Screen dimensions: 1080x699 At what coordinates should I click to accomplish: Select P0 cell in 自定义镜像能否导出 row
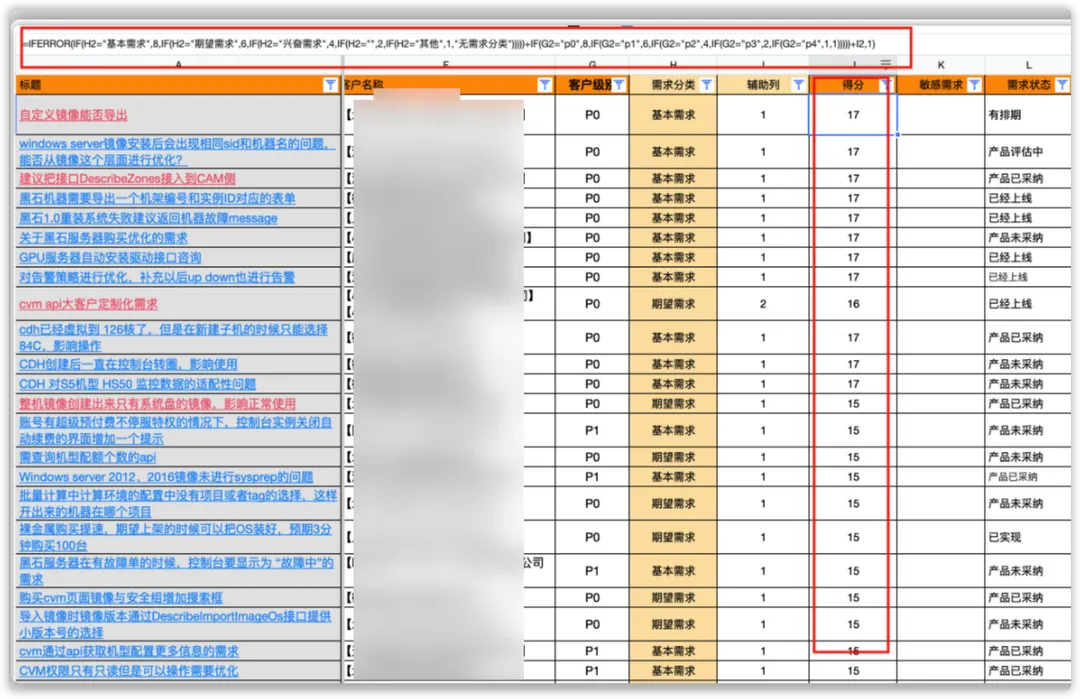tap(592, 115)
